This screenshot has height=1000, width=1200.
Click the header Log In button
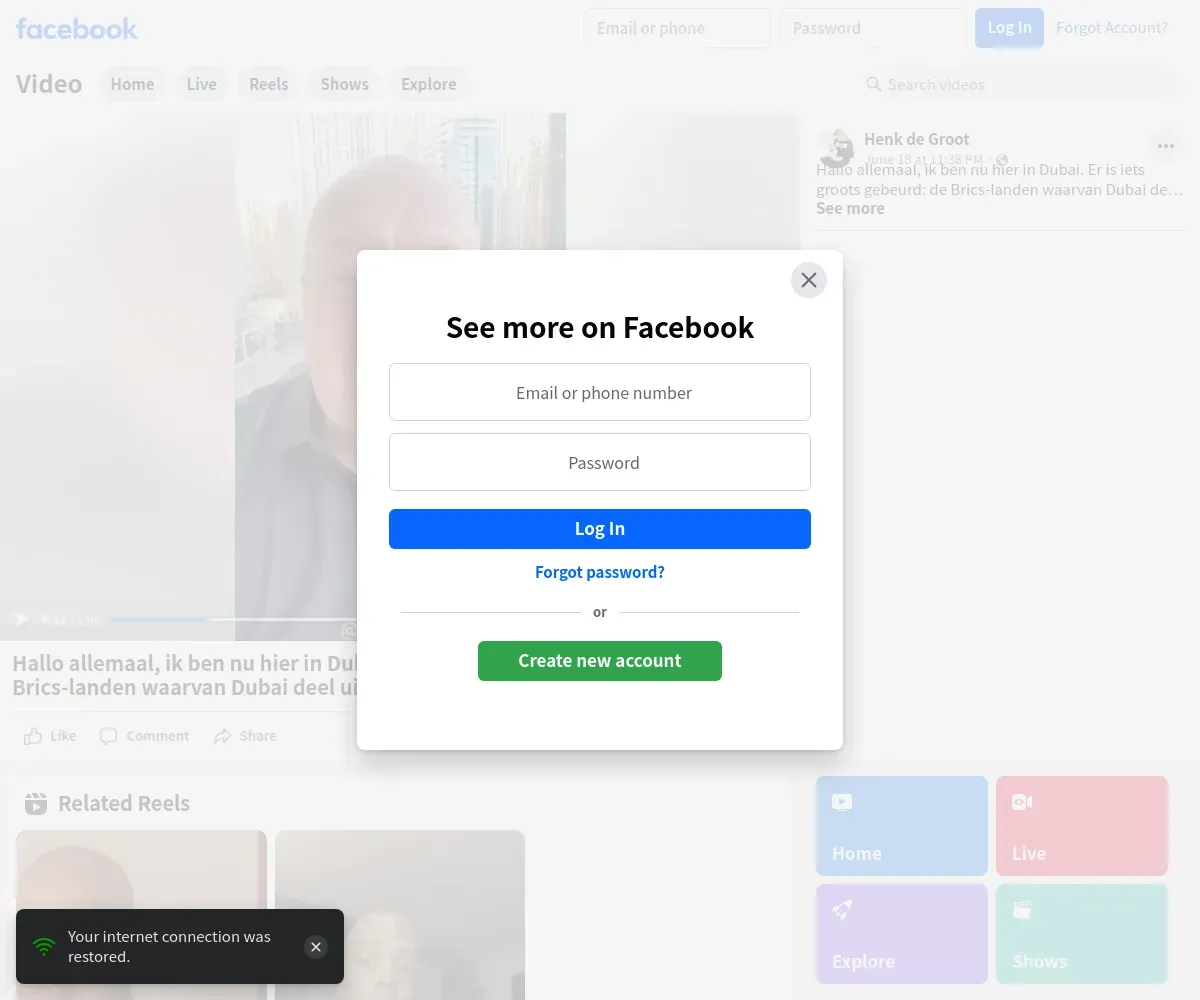point(1009,28)
